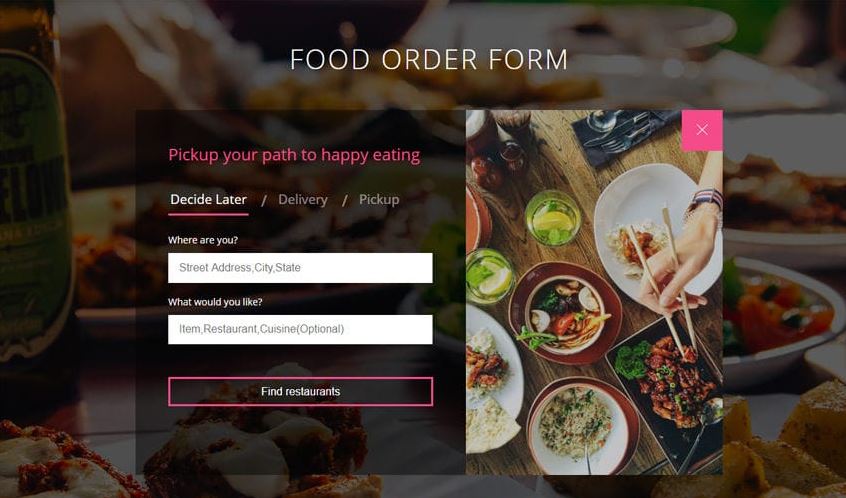Open the Pickup tab

pyautogui.click(x=379, y=200)
